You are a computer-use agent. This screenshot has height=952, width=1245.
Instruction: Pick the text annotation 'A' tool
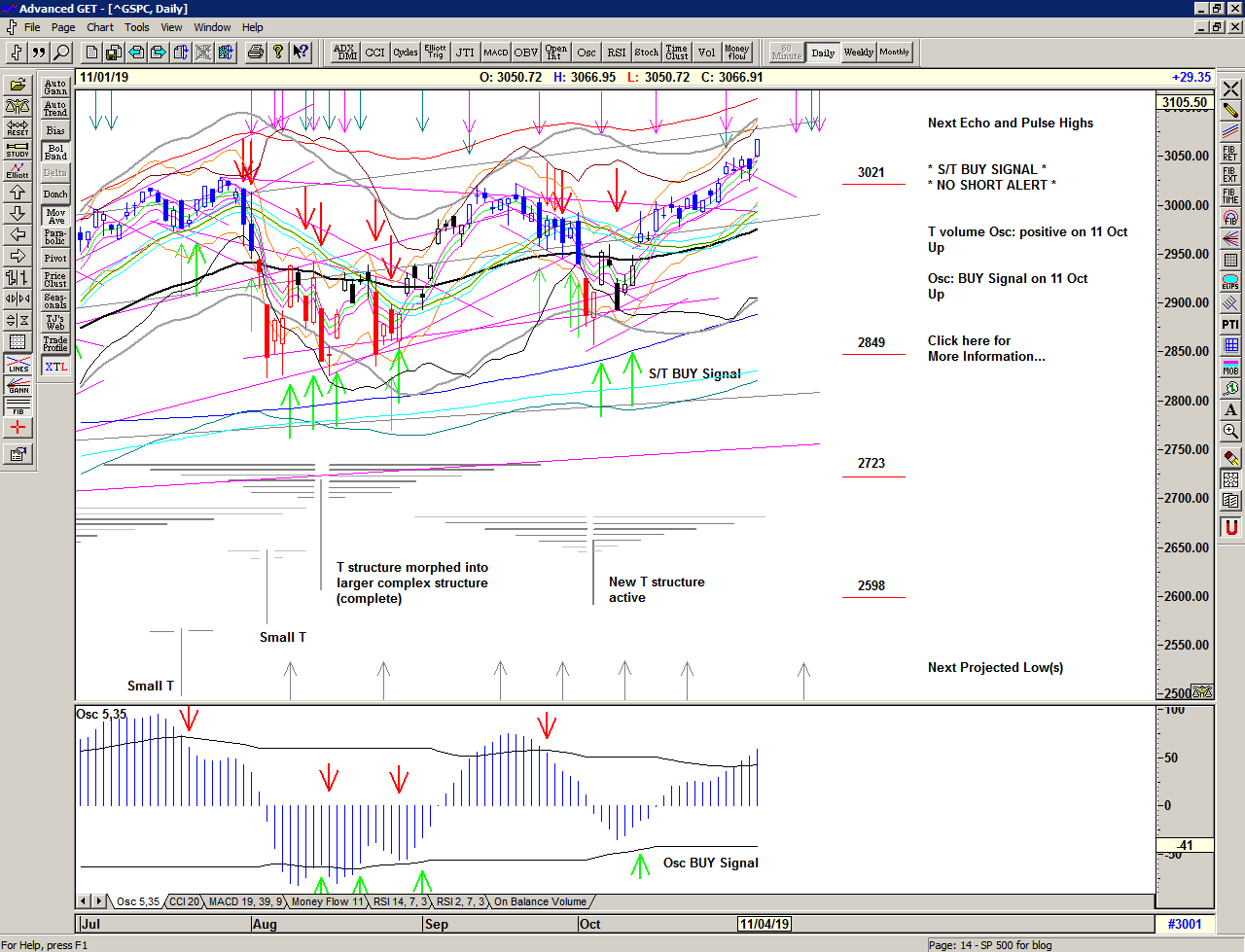(x=1230, y=409)
